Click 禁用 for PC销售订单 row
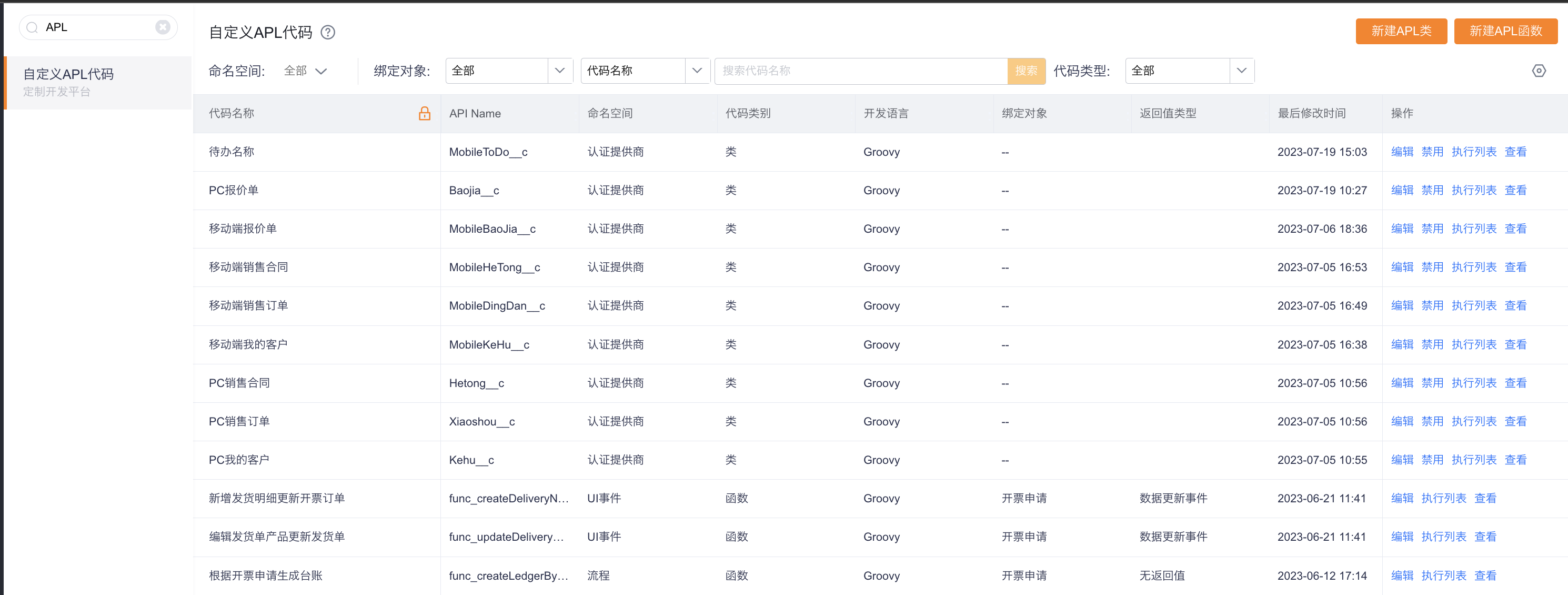1568x595 pixels. [x=1432, y=421]
